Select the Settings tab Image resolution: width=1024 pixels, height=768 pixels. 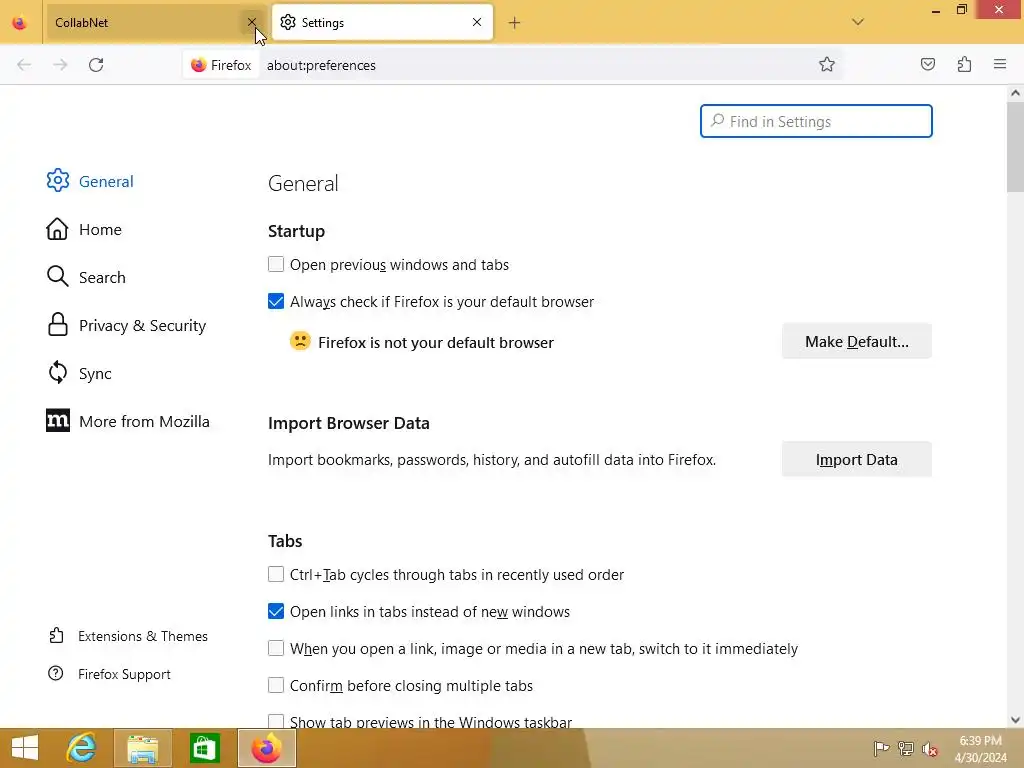pos(382,22)
